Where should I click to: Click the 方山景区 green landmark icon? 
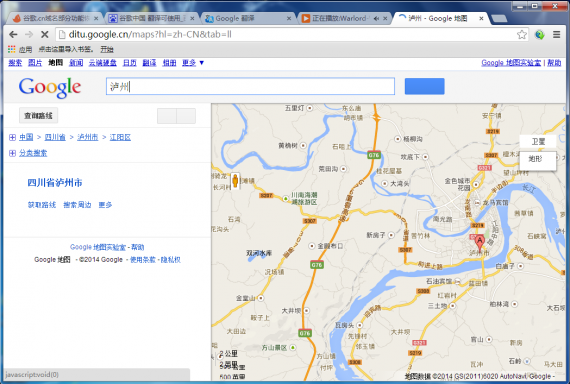click(x=293, y=348)
